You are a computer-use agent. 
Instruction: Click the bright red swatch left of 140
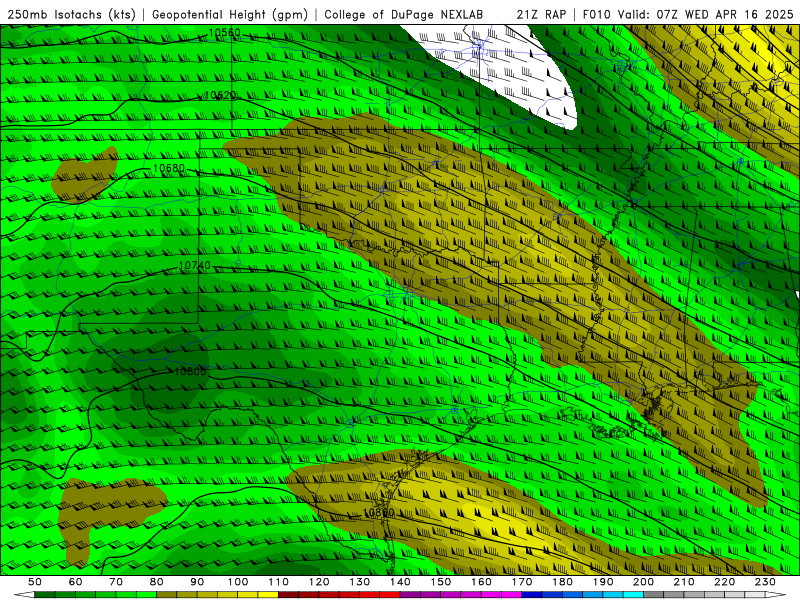pos(390,594)
